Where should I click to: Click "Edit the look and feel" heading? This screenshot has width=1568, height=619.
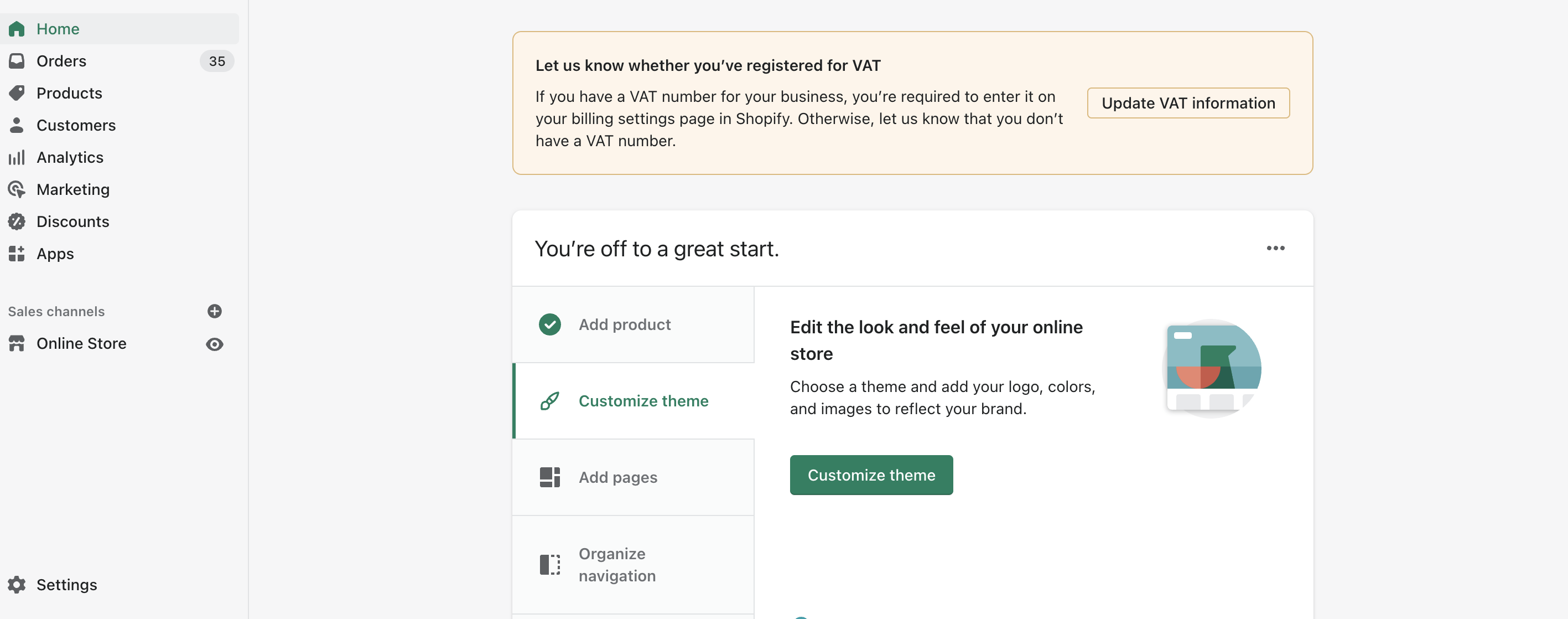click(x=936, y=340)
